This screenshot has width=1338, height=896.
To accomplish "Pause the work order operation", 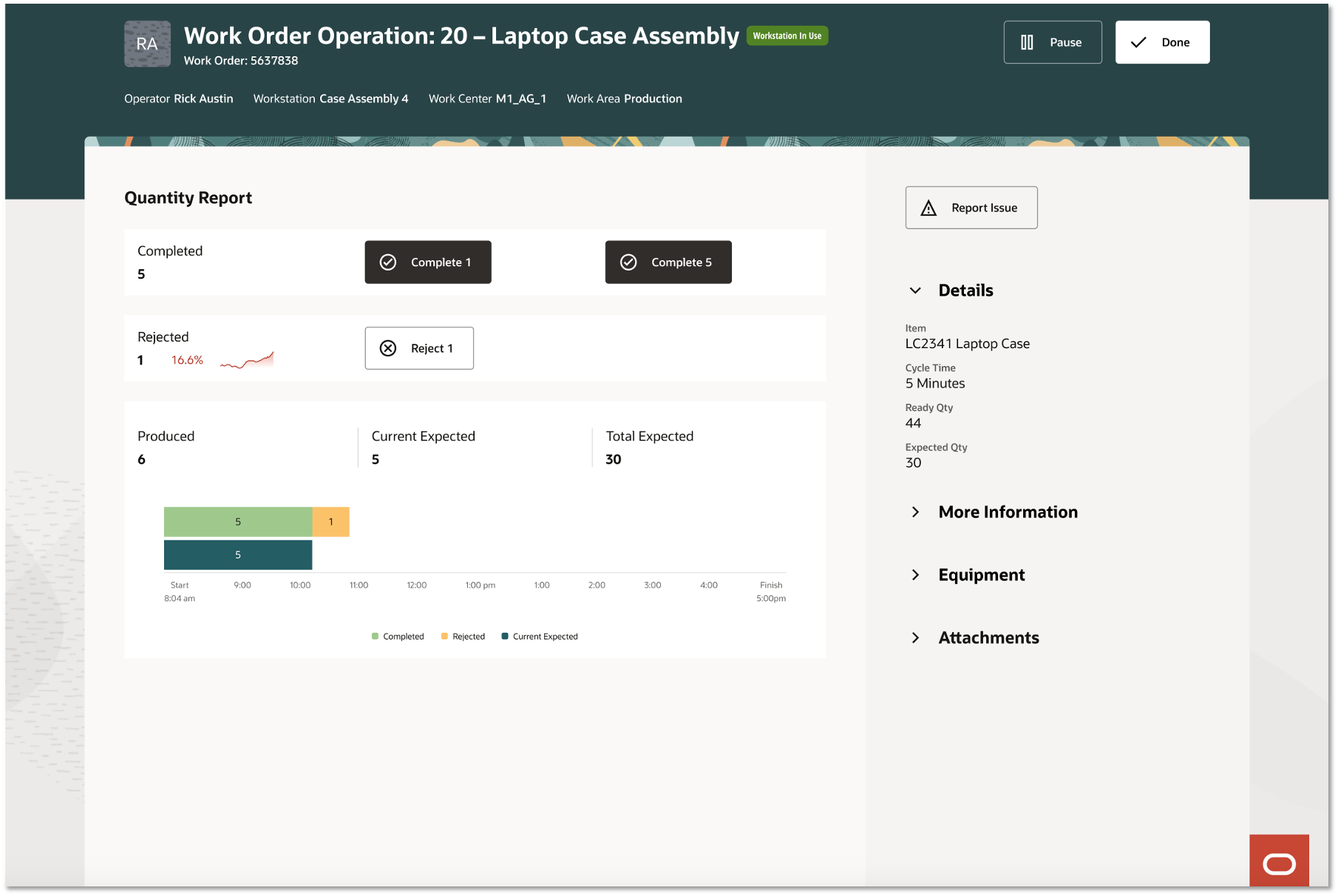I will (1052, 42).
